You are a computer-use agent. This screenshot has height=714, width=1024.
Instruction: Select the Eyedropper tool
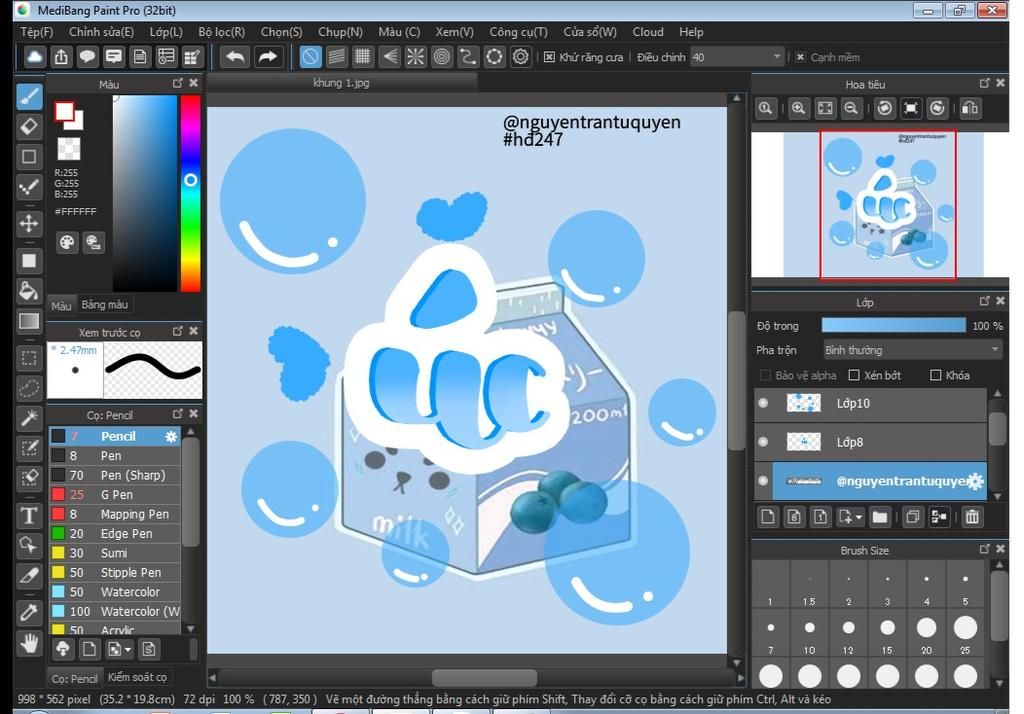[29, 612]
